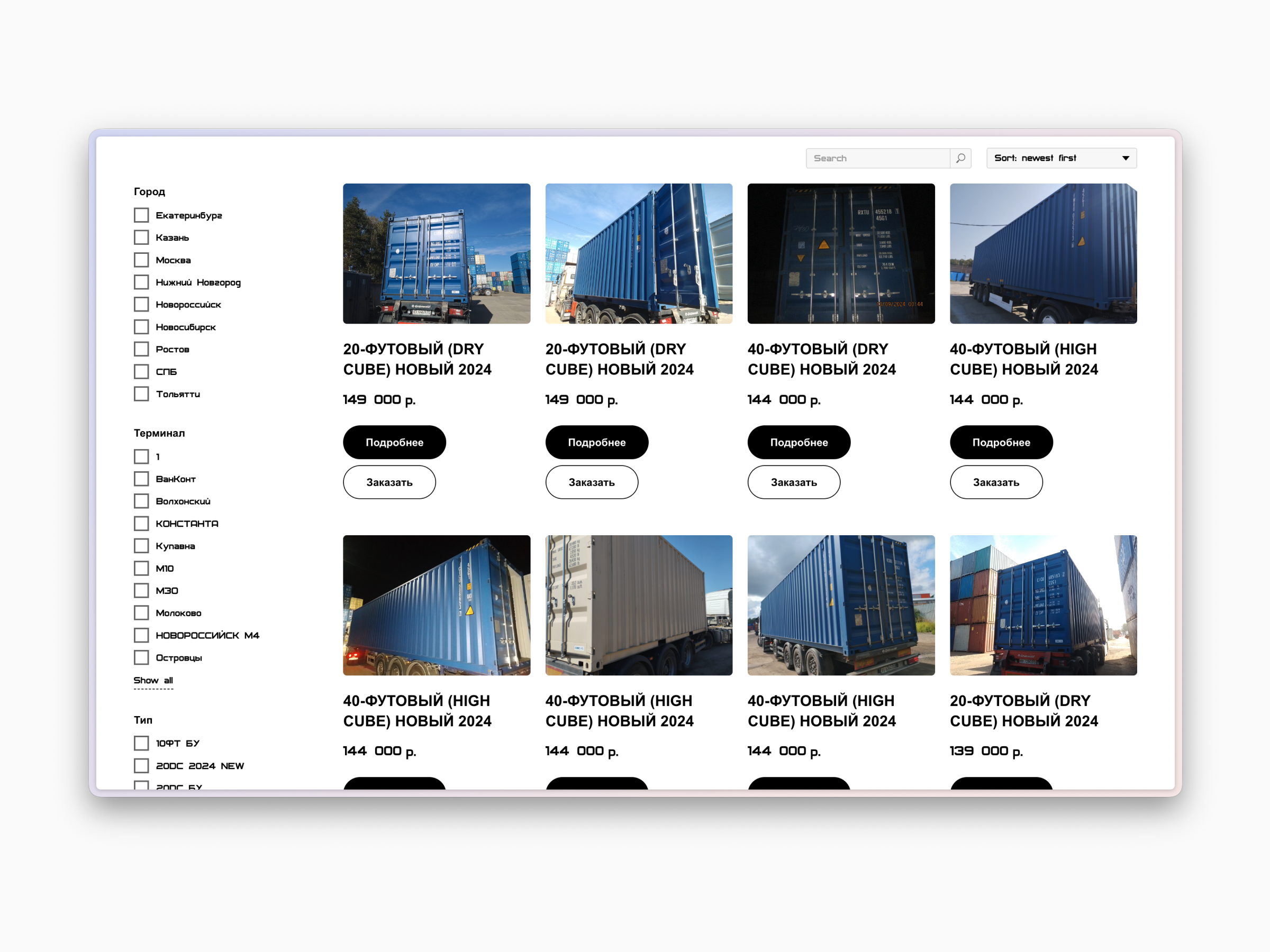Check the Екатеринбург city checkbox
This screenshot has width=1270, height=952.
141,215
